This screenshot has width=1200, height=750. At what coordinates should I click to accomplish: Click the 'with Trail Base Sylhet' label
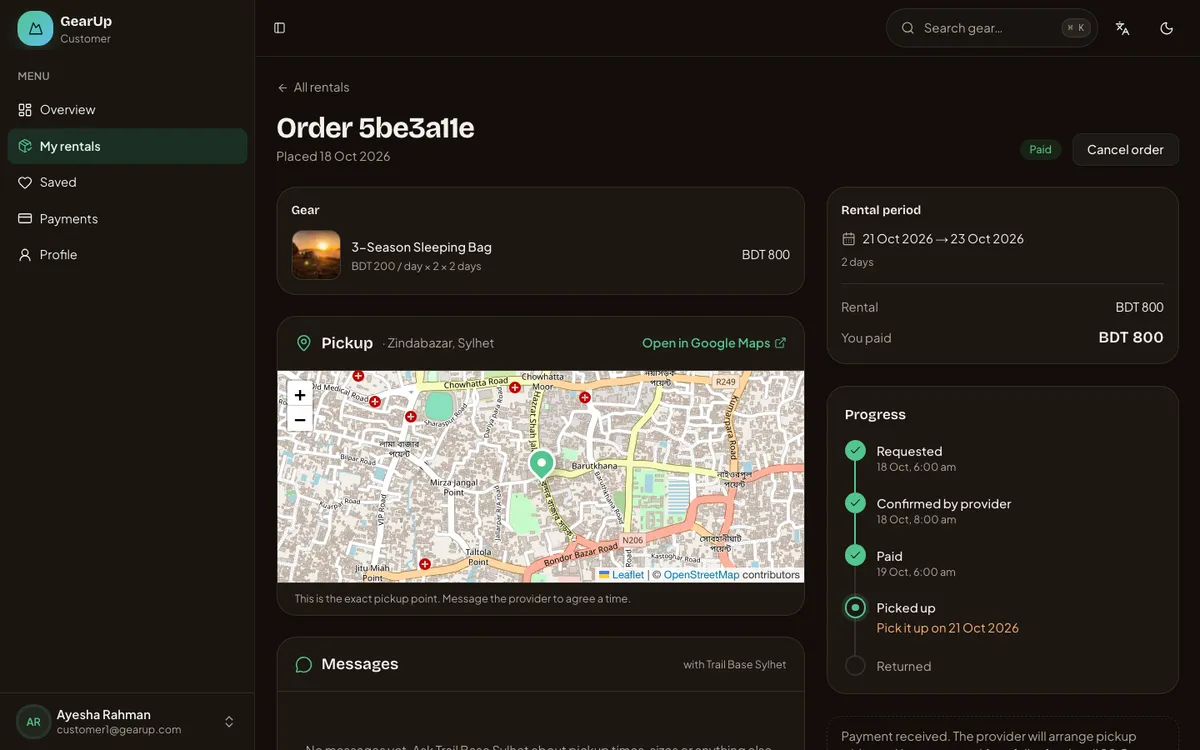tap(735, 665)
